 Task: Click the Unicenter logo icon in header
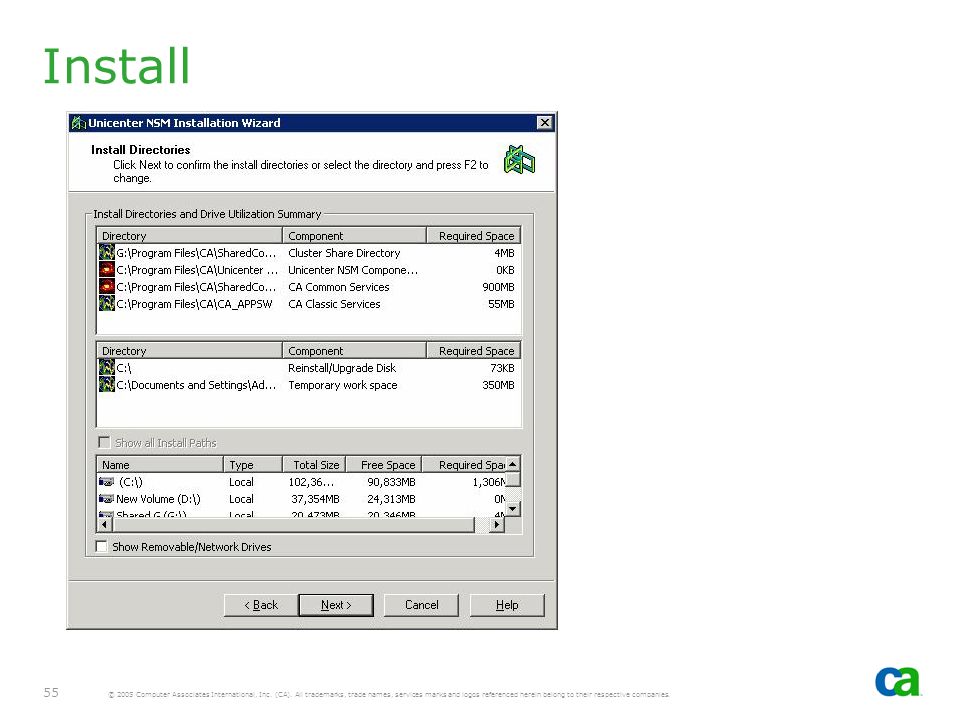519,160
